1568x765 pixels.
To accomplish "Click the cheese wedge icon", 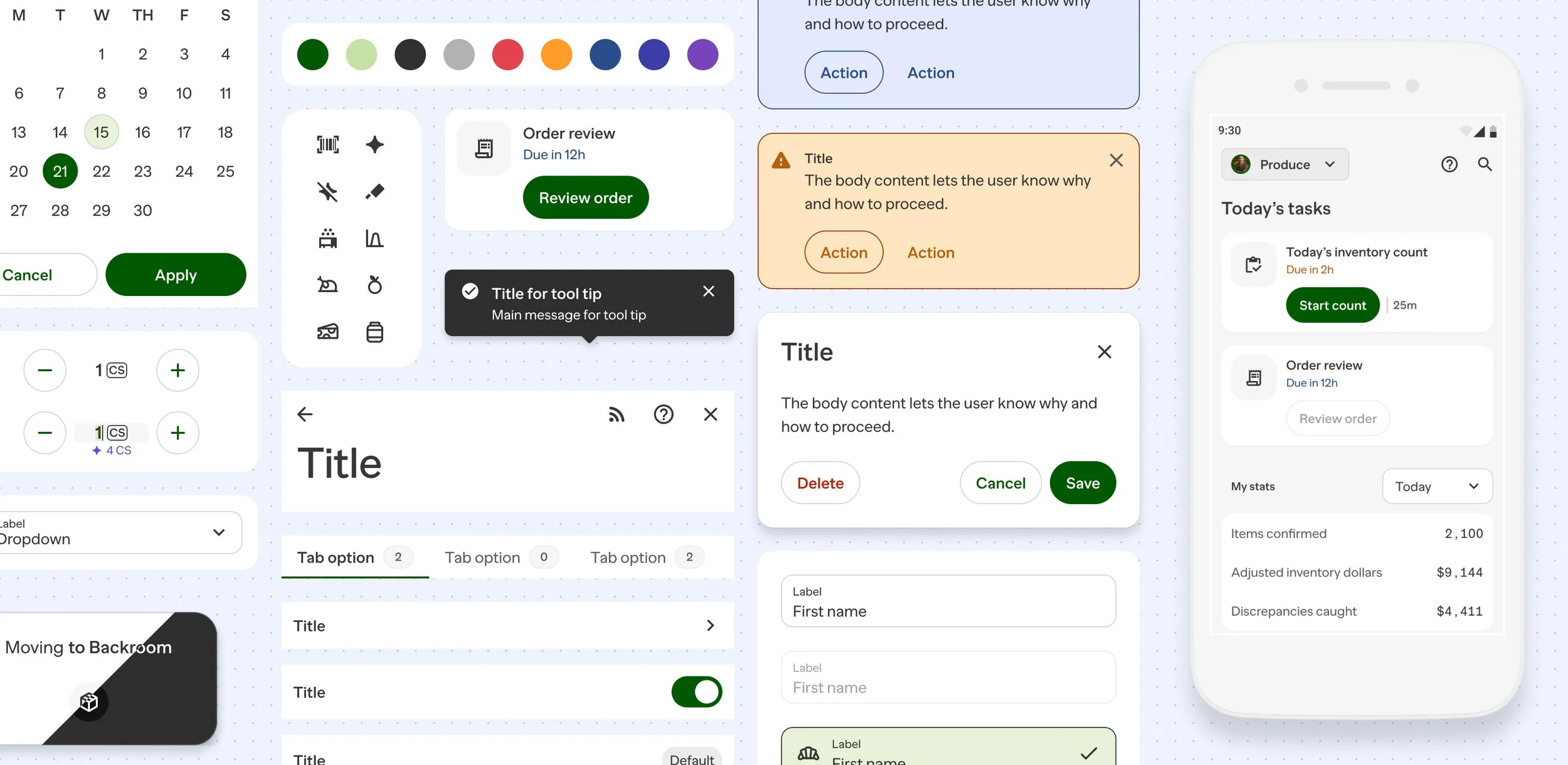I will coord(327,332).
